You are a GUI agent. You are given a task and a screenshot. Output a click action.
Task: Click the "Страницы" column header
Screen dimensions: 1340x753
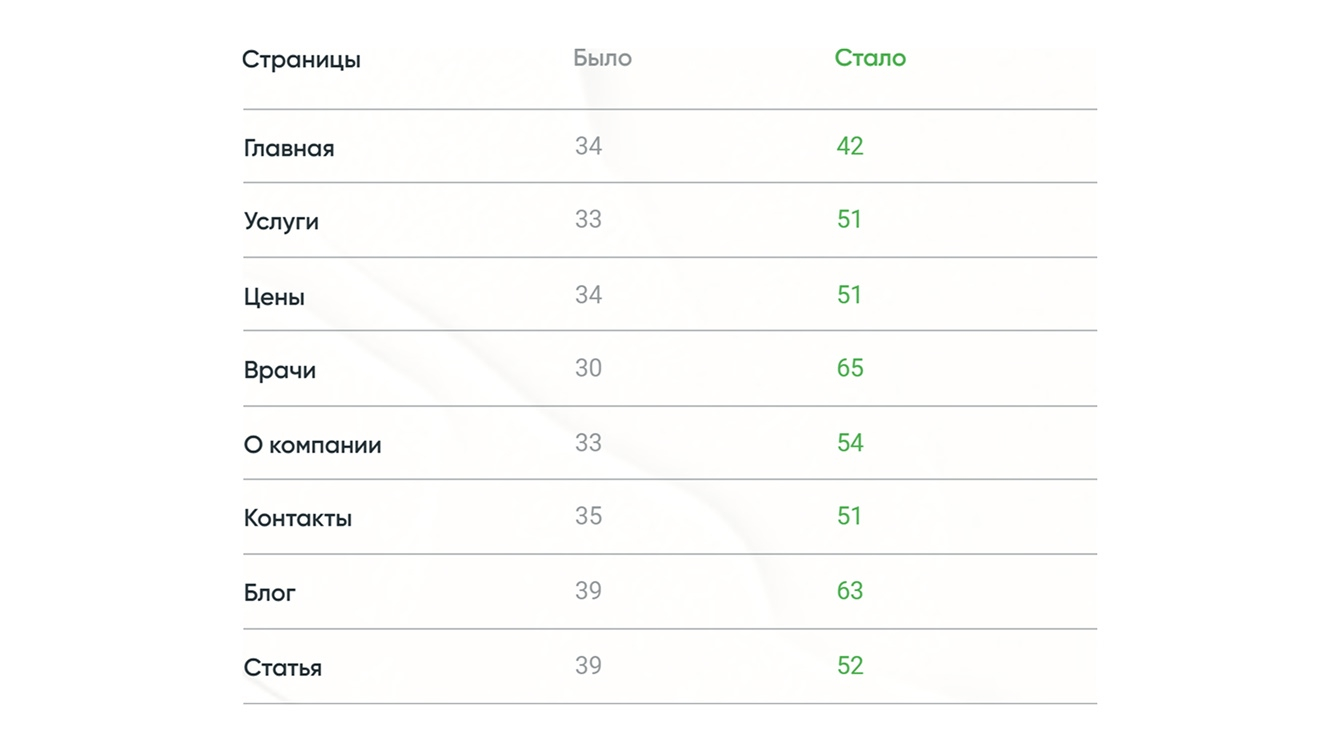pos(301,60)
